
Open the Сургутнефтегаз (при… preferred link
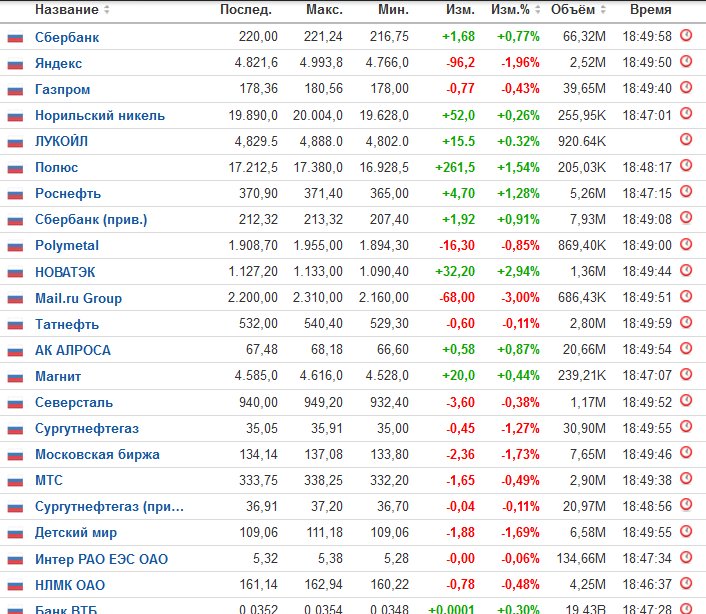coord(109,507)
